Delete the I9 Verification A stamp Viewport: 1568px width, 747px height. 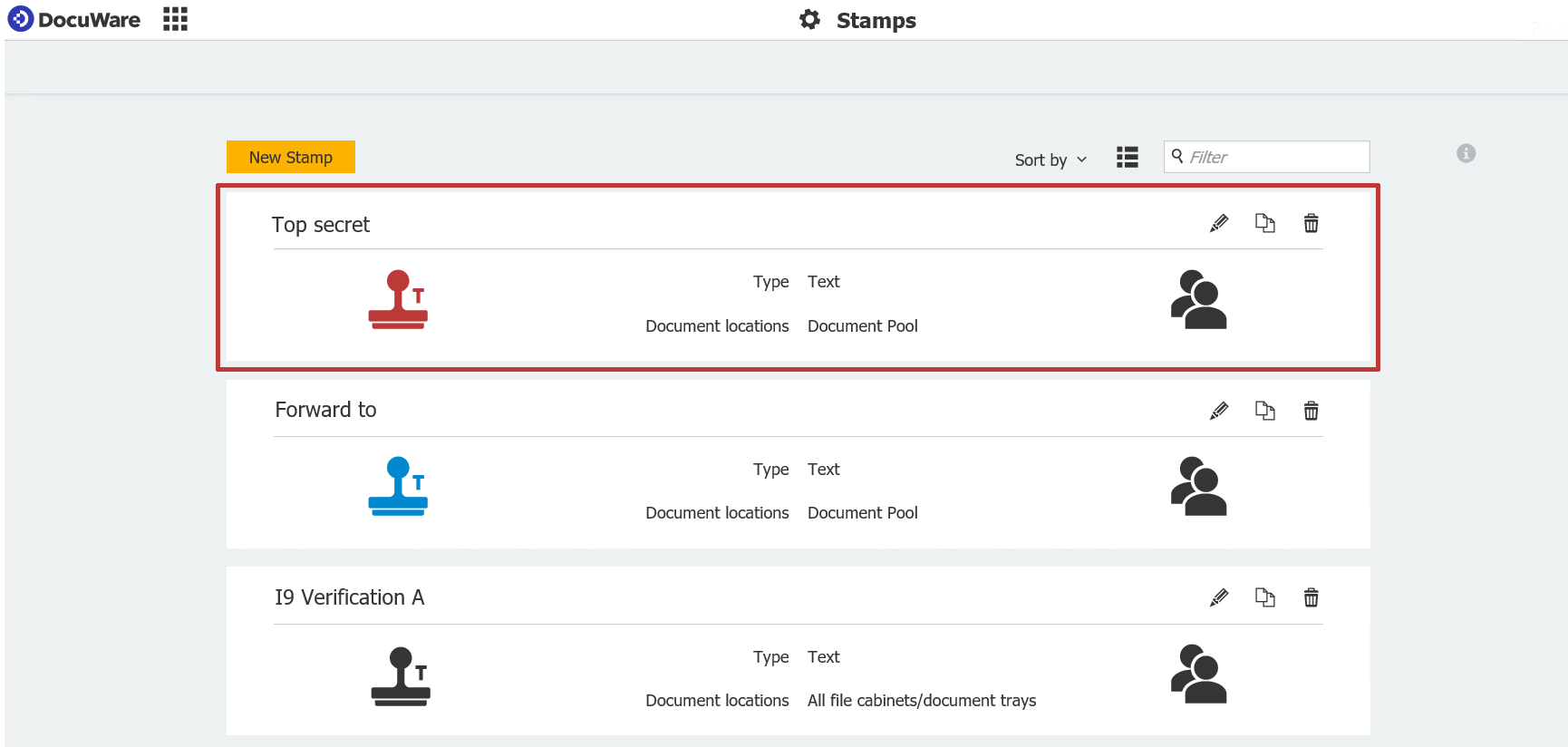click(x=1311, y=597)
